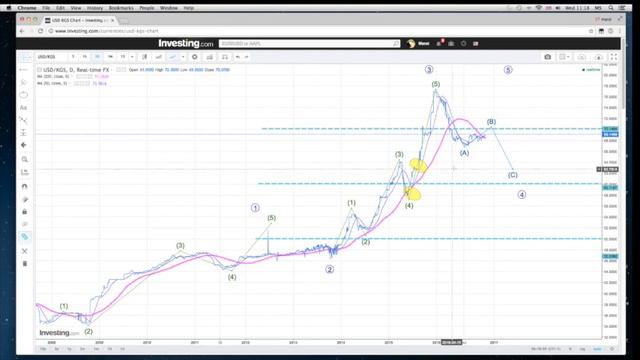Open a new Chrome tab
Screen dimensions: 640x360
point(124,20)
